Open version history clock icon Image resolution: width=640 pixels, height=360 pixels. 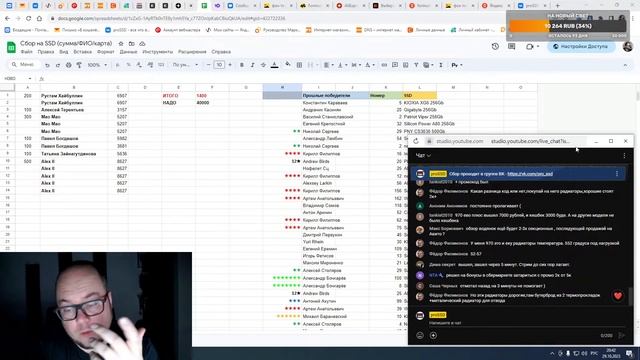495,47
